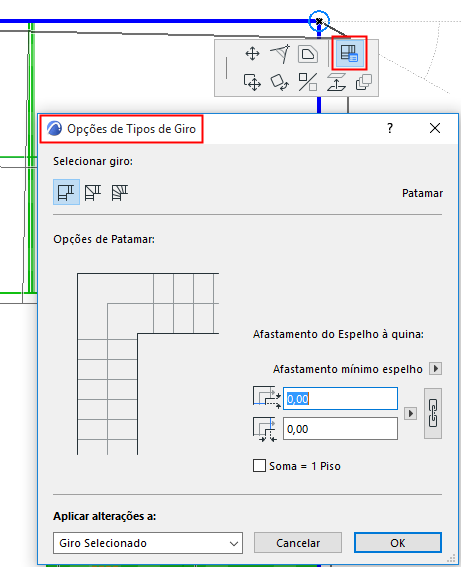
Task: Choose the Multiply copies icon in pet palette
Action: coord(364,82)
